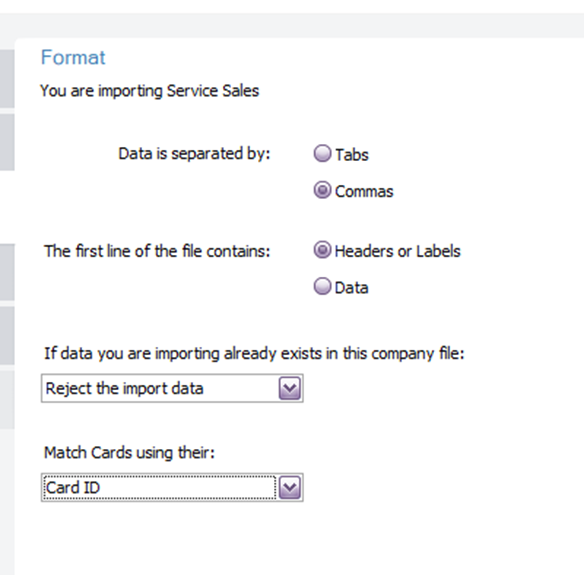The width and height of the screenshot is (584, 575).
Task: Click the first line of file contains label
Action: (157, 251)
